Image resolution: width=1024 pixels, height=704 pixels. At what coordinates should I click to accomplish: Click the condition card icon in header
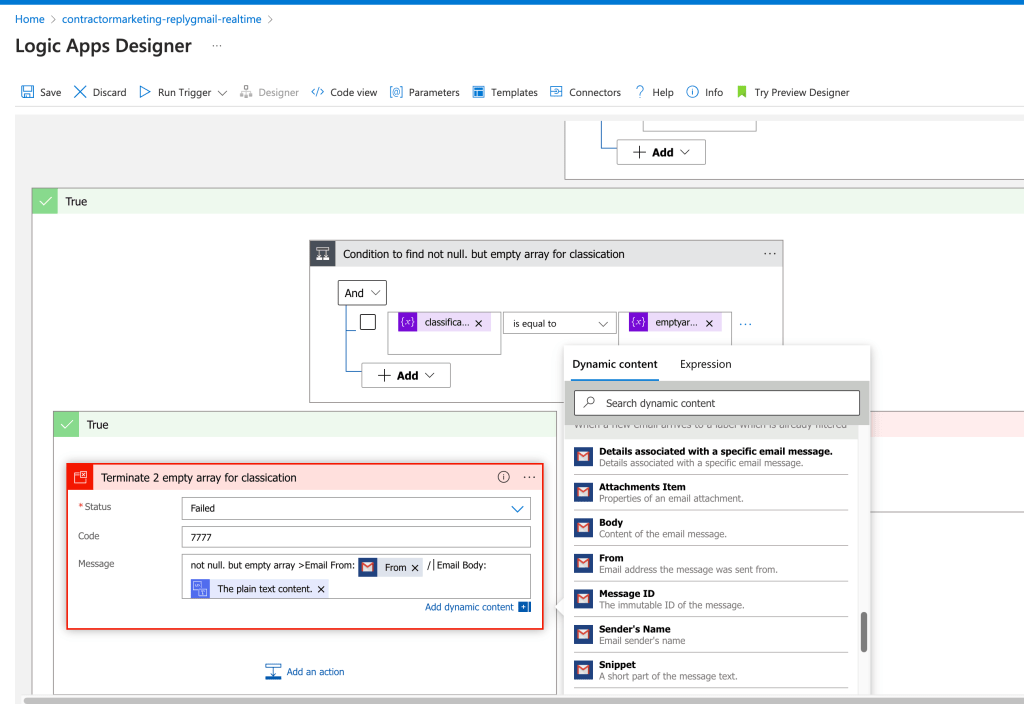tap(323, 254)
